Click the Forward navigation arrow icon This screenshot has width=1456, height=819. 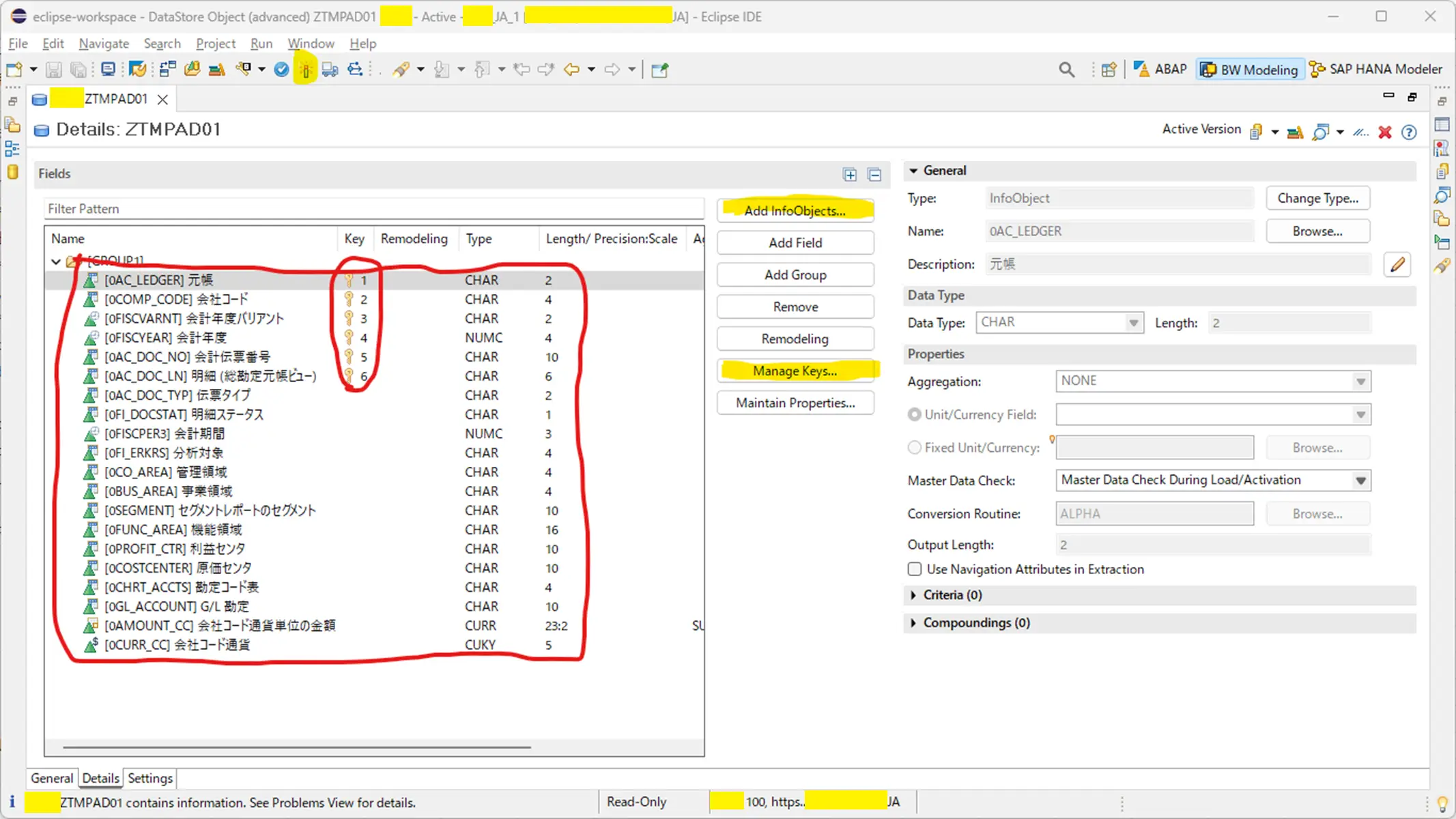[x=612, y=70]
